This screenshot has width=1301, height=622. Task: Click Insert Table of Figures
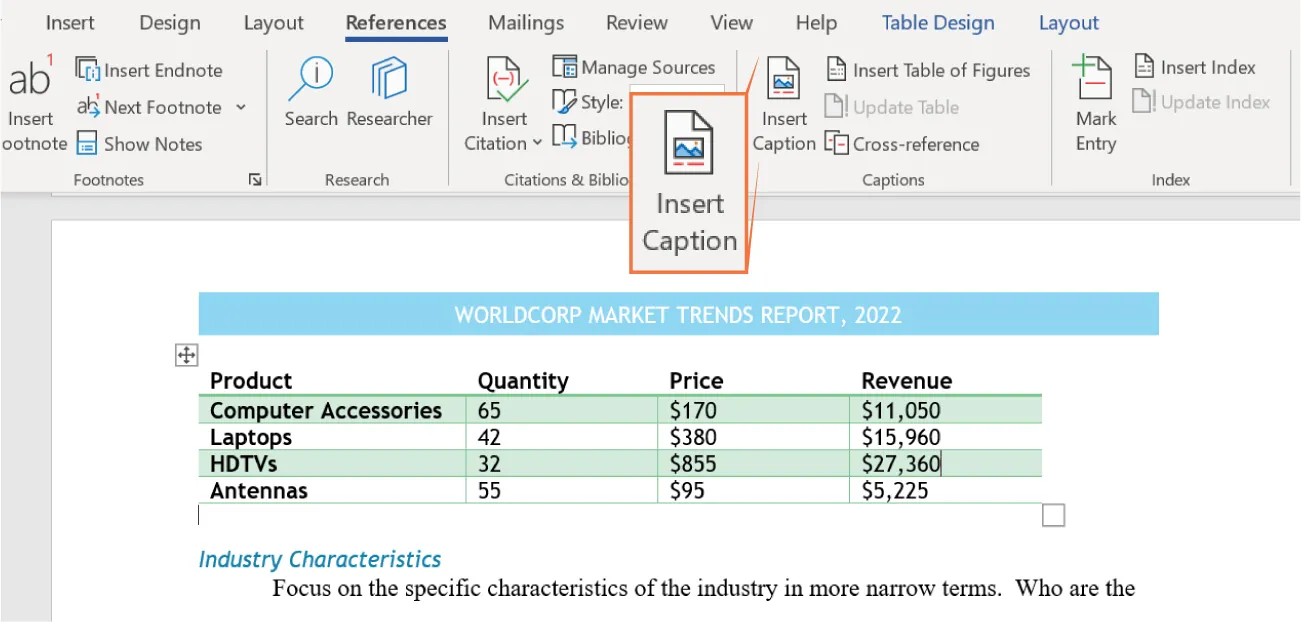pyautogui.click(x=928, y=70)
